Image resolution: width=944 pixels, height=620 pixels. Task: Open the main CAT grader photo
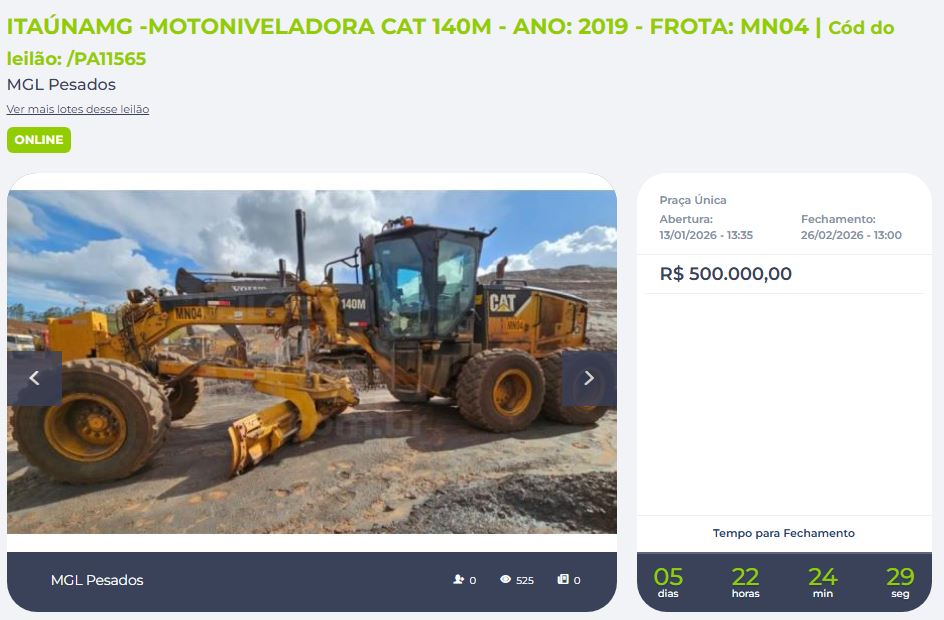312,362
